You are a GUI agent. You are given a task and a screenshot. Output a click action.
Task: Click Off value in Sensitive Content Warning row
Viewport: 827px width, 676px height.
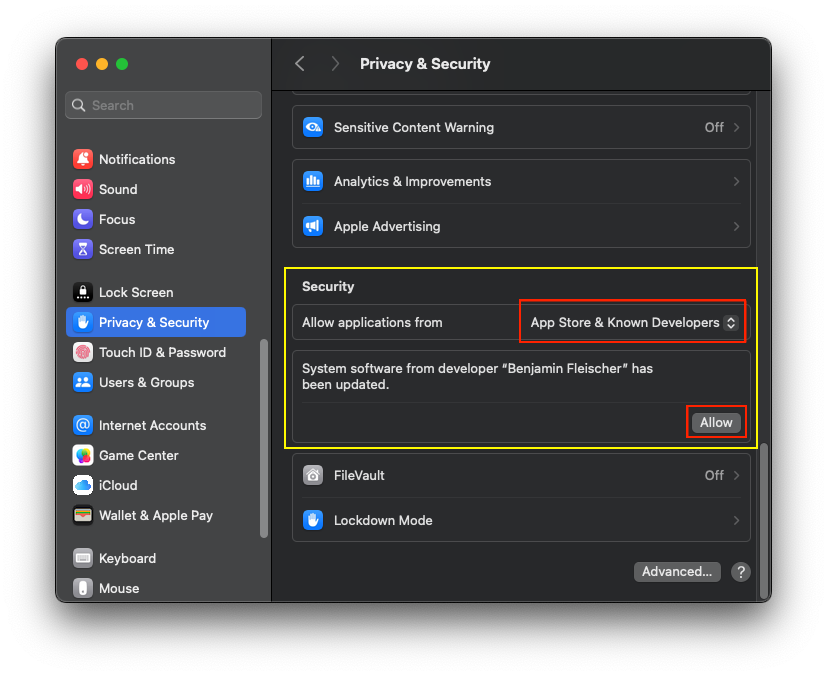[714, 128]
